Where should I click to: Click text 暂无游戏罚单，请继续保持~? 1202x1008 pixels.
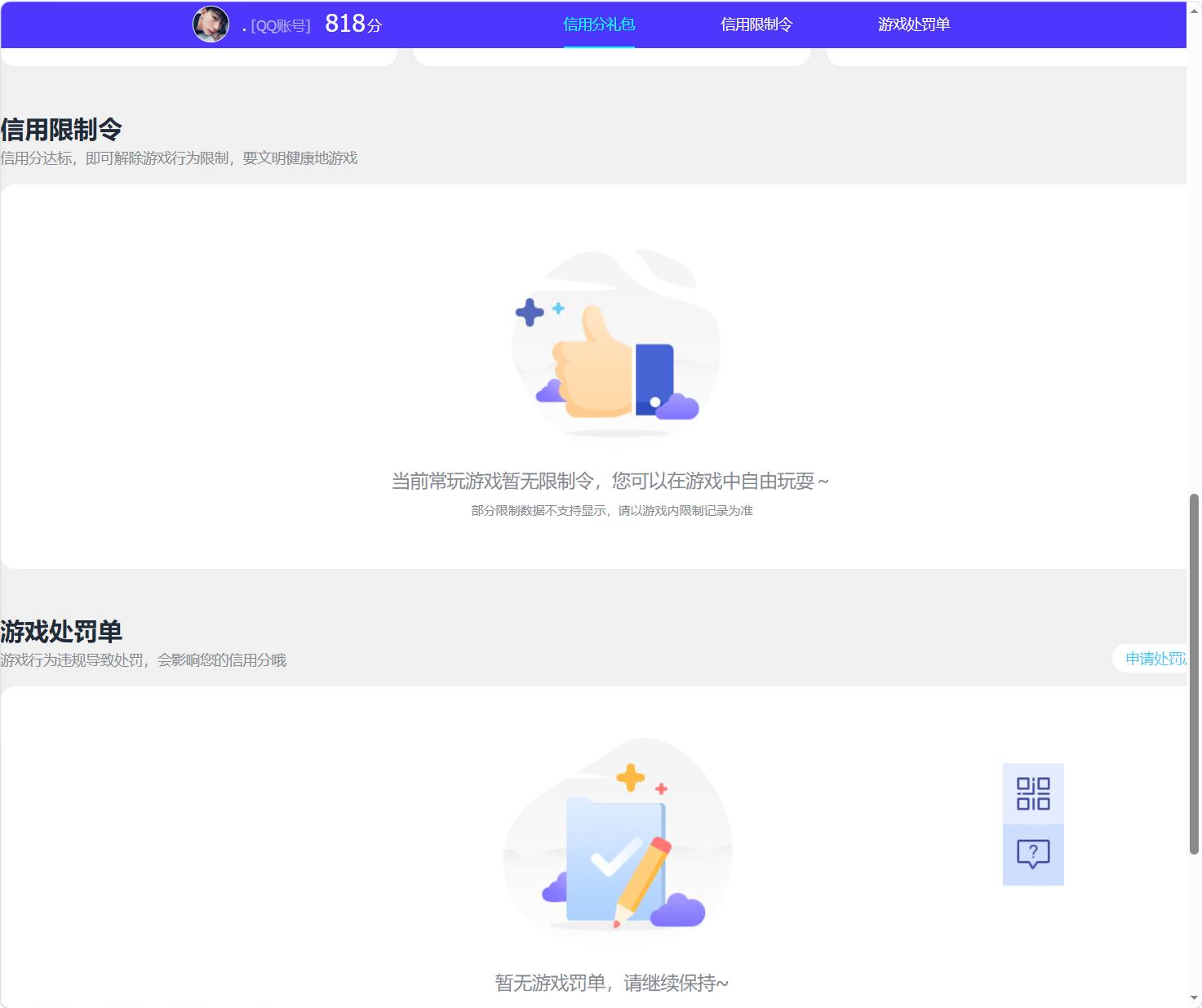[612, 983]
